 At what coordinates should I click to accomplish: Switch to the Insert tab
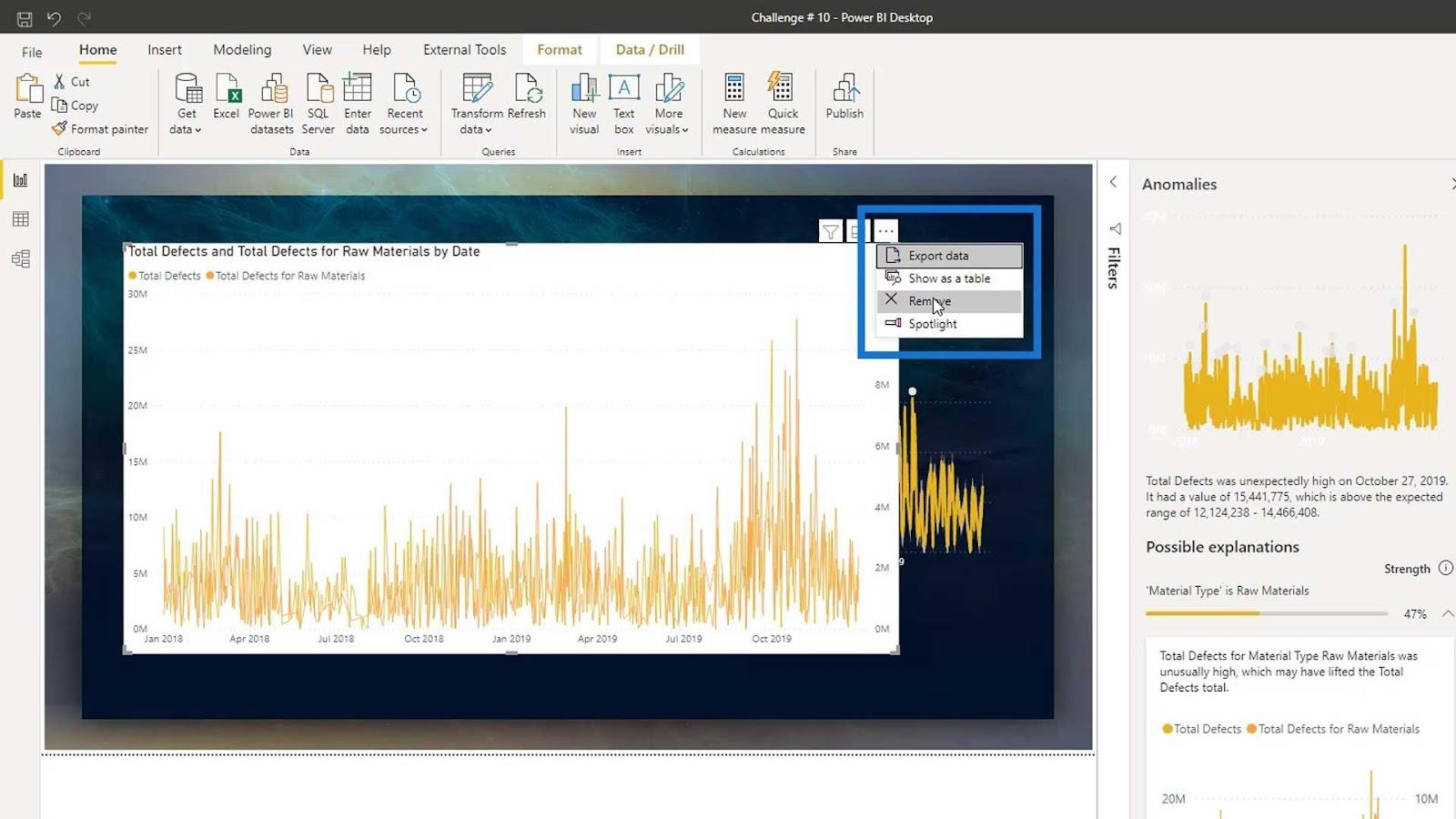[165, 50]
